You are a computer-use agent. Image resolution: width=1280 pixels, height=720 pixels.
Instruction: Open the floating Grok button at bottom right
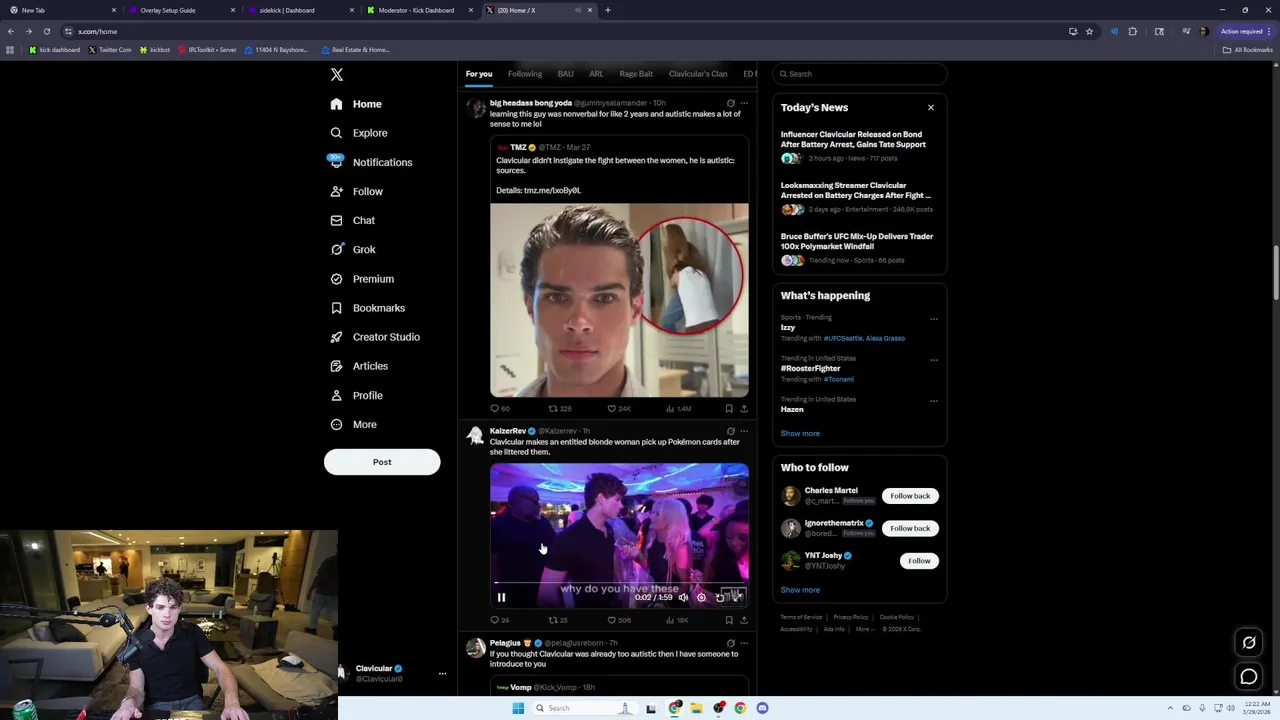point(1249,643)
